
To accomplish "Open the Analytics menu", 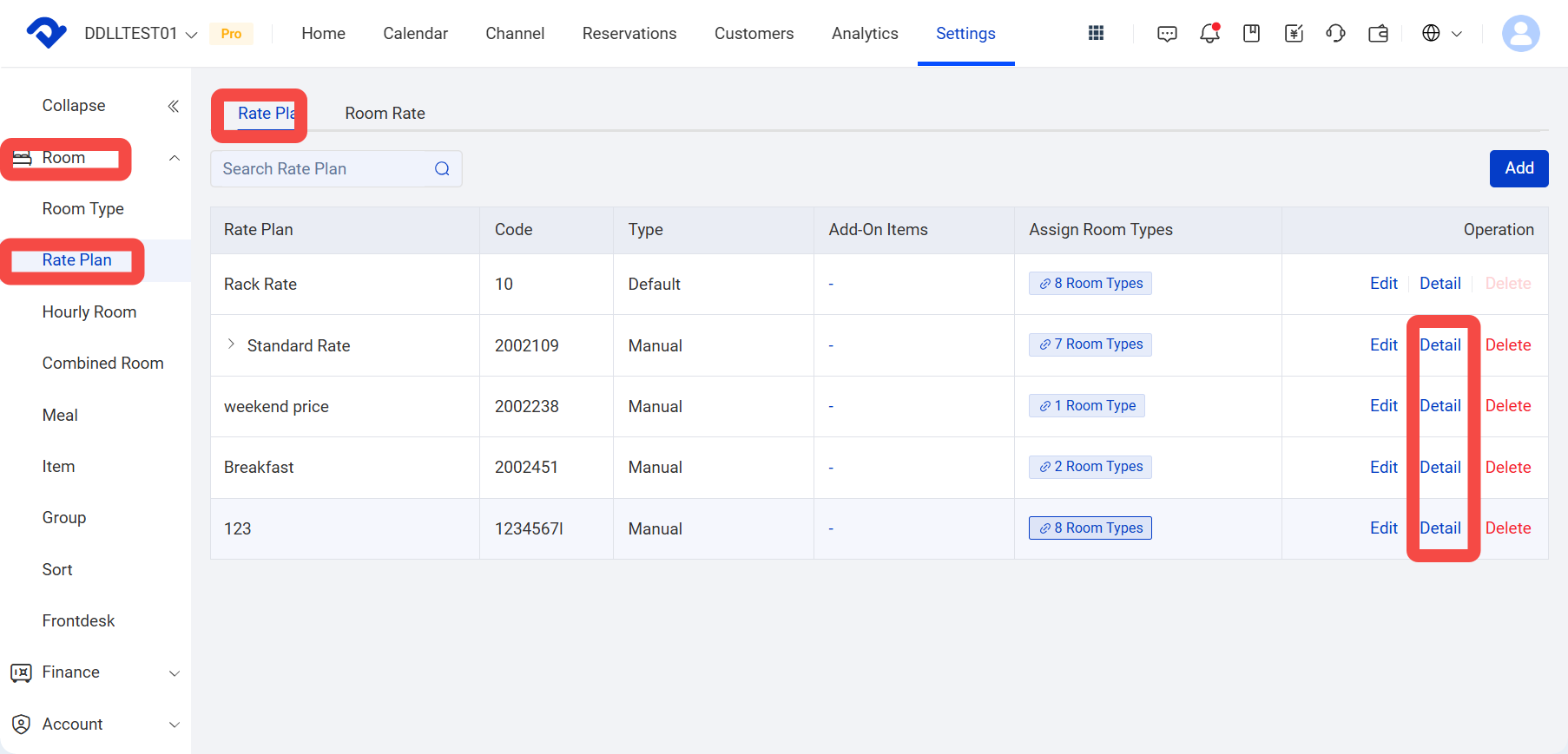I will (865, 33).
